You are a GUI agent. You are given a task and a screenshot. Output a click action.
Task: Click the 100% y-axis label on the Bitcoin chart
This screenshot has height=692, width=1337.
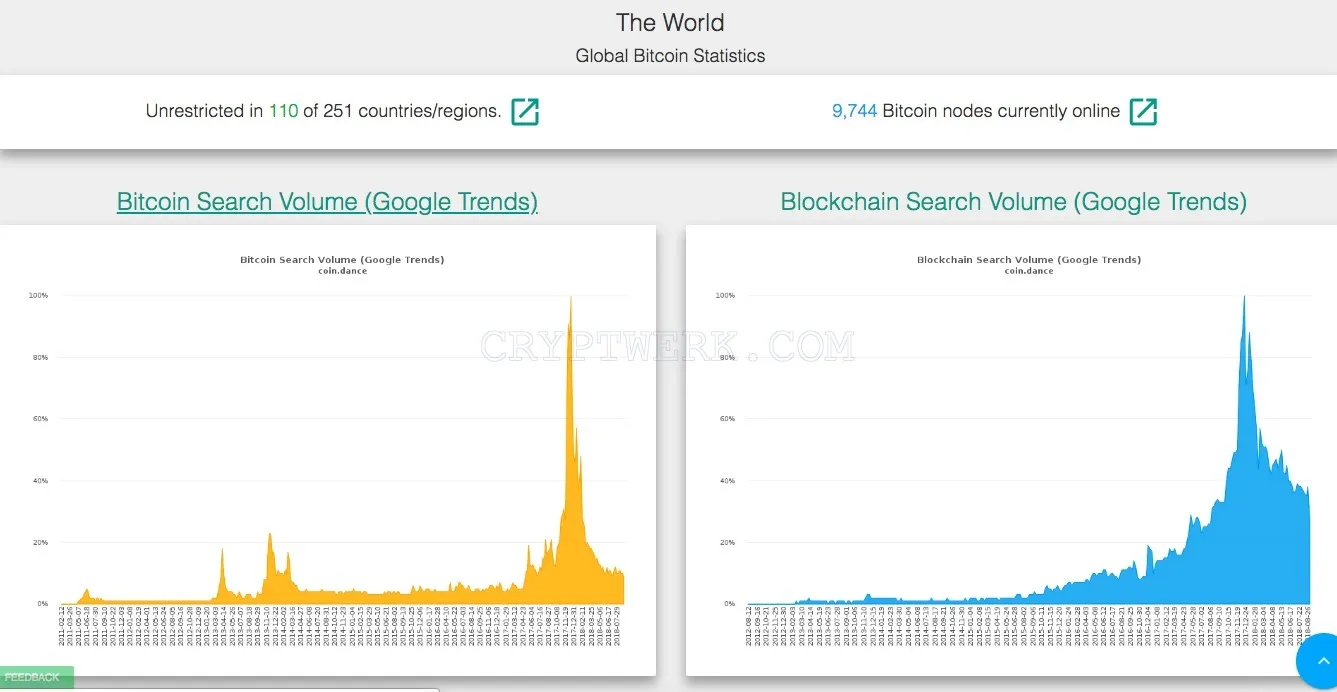(39, 296)
